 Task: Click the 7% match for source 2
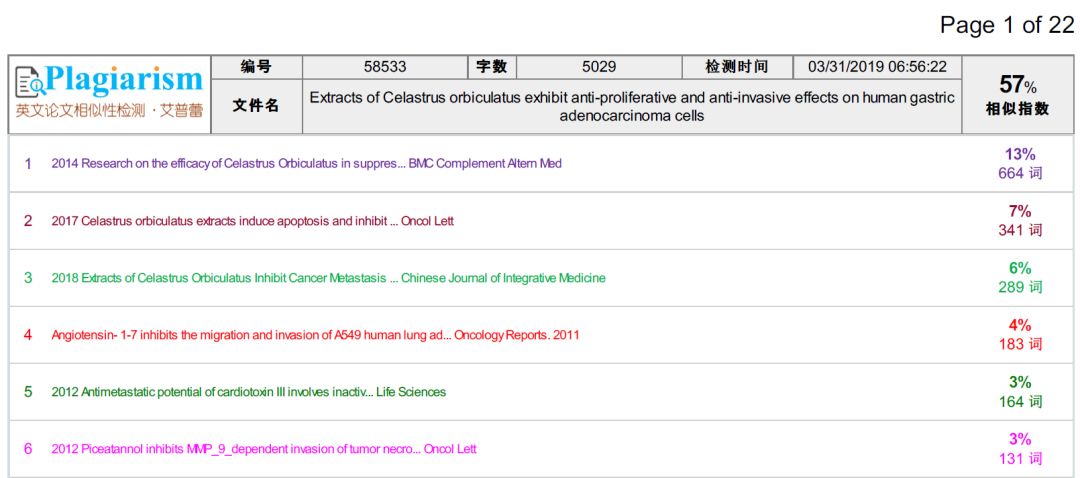coord(1019,211)
